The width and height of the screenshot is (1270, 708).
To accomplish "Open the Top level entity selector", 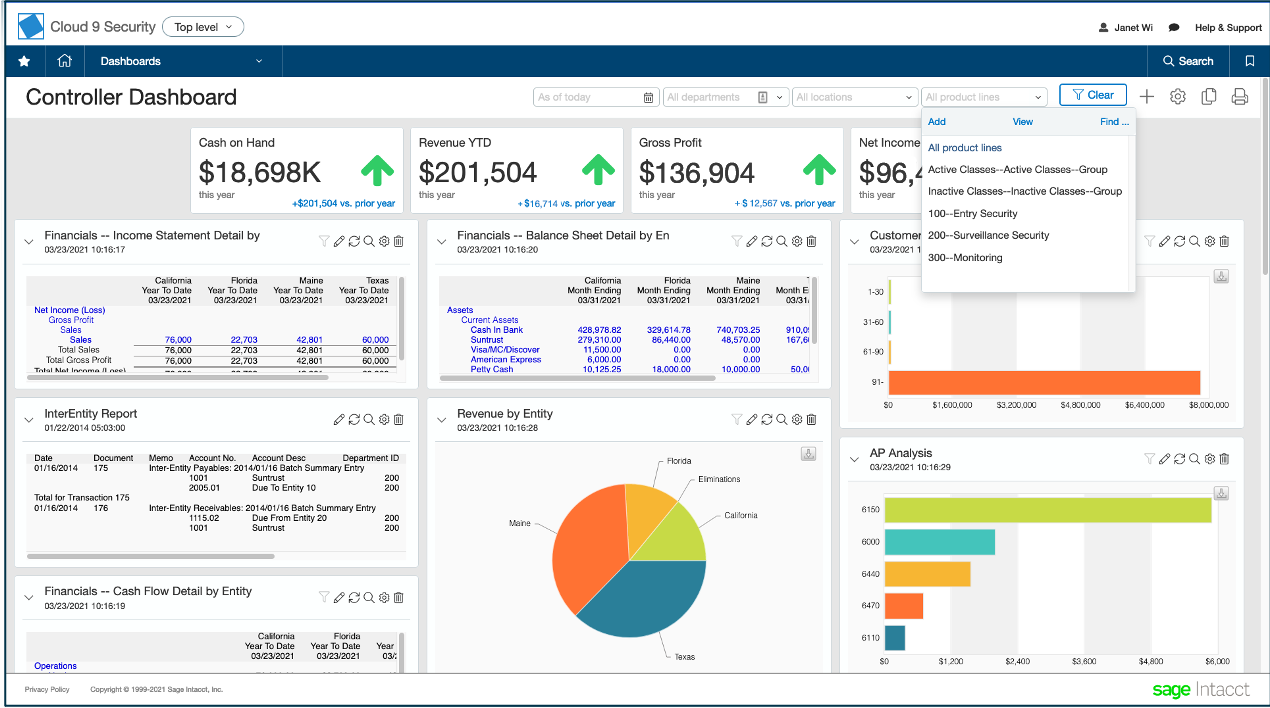I will pyautogui.click(x=202, y=27).
